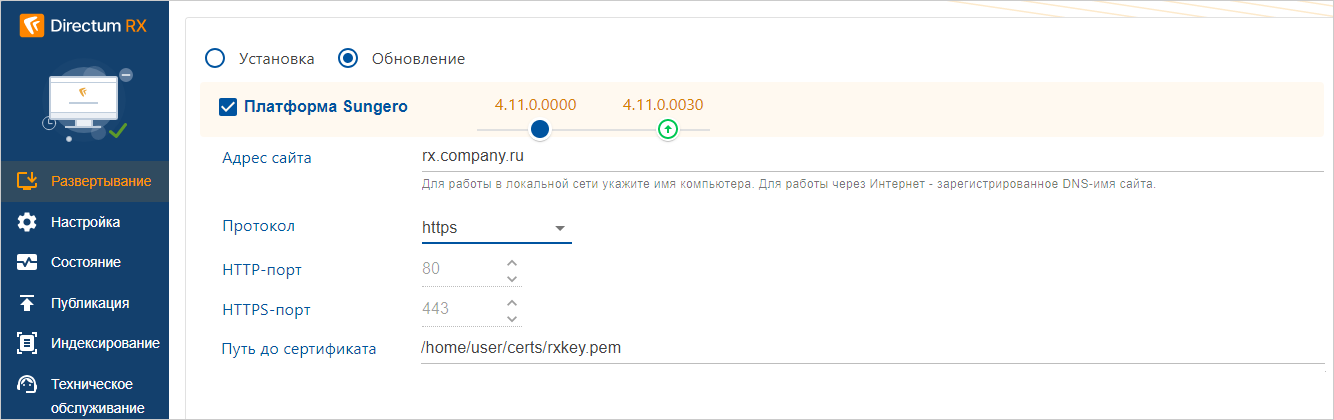Screen dimensions: 1334x420
Task: Click the Directum RX logo icon
Action: pos(31,26)
